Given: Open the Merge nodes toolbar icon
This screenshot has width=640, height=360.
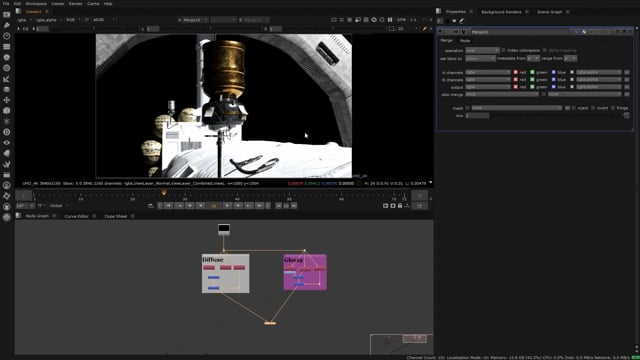Looking at the screenshot, I should coord(7,89).
